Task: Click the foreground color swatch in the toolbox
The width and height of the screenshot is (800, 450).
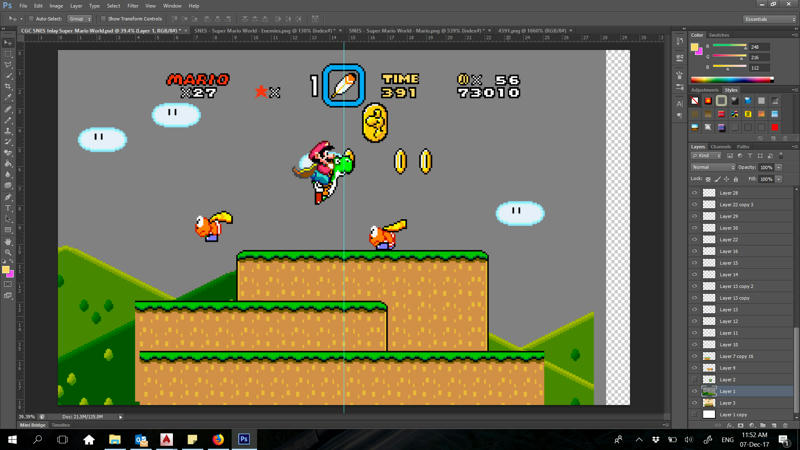Action: coord(6,269)
